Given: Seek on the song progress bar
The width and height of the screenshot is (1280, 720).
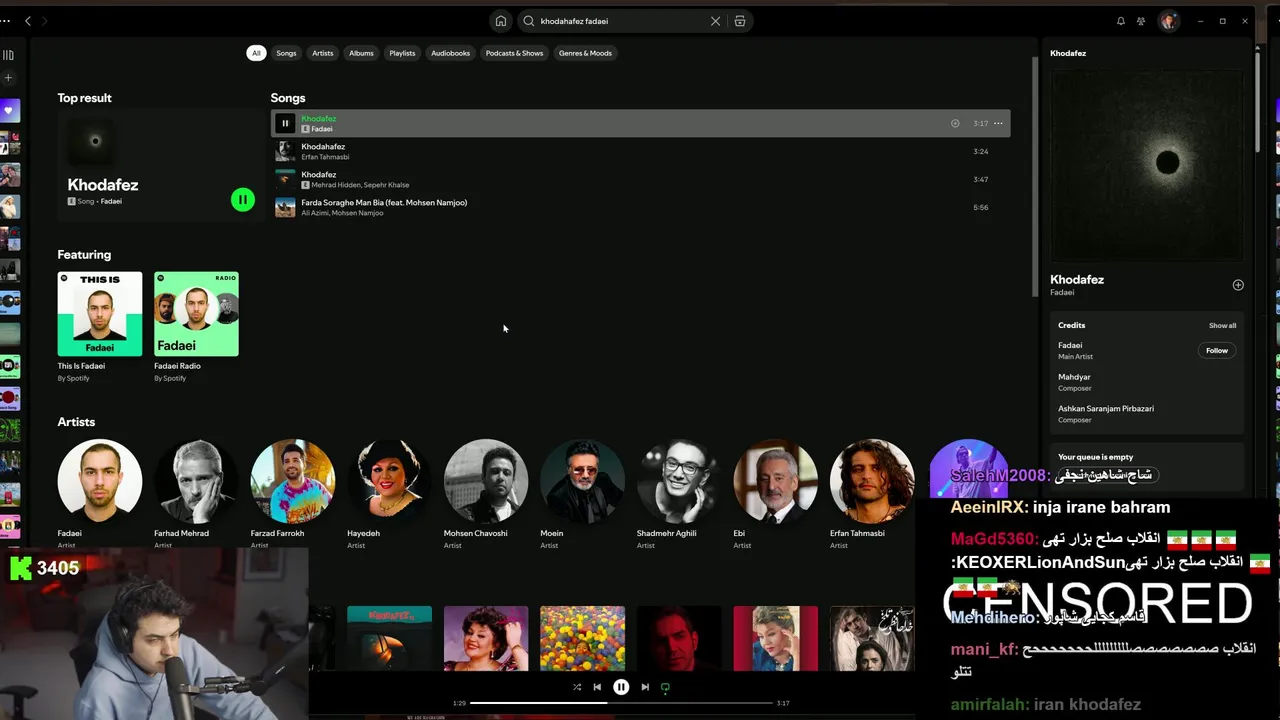Looking at the screenshot, I should coord(621,703).
